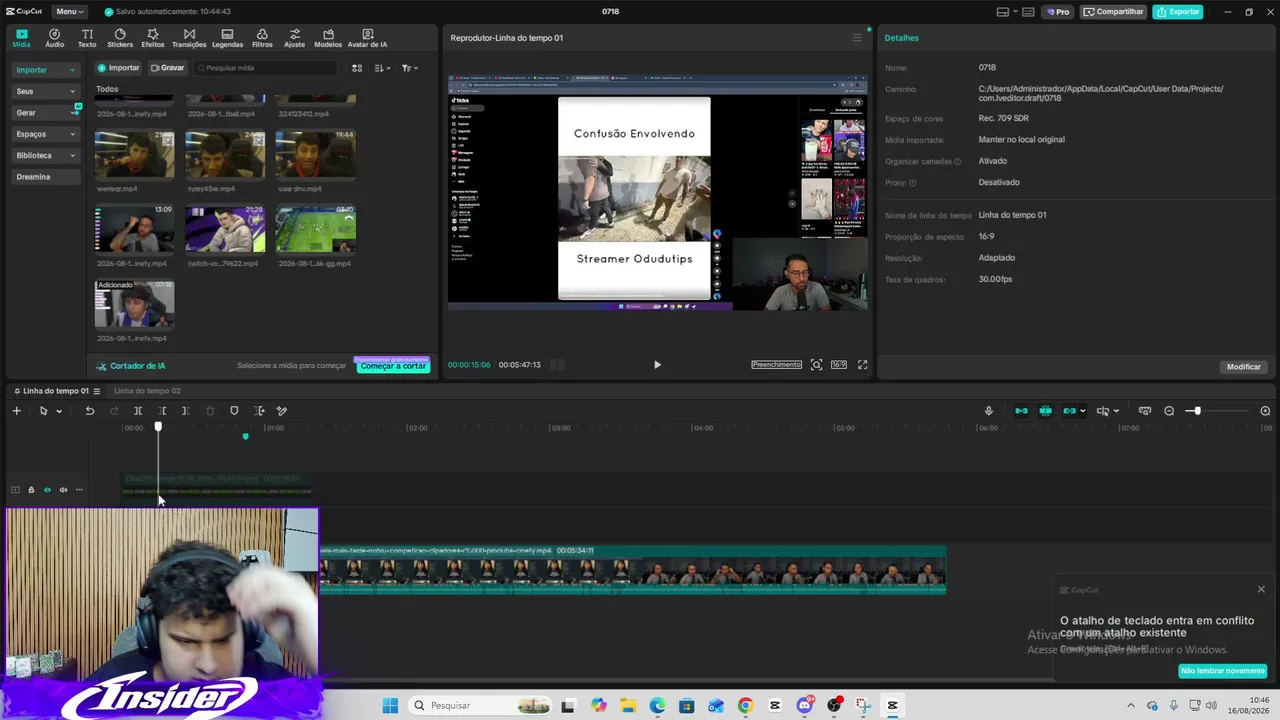Viewport: 1280px width, 720px height.
Task: Toggle main track magnet
Action: (x=1021, y=411)
